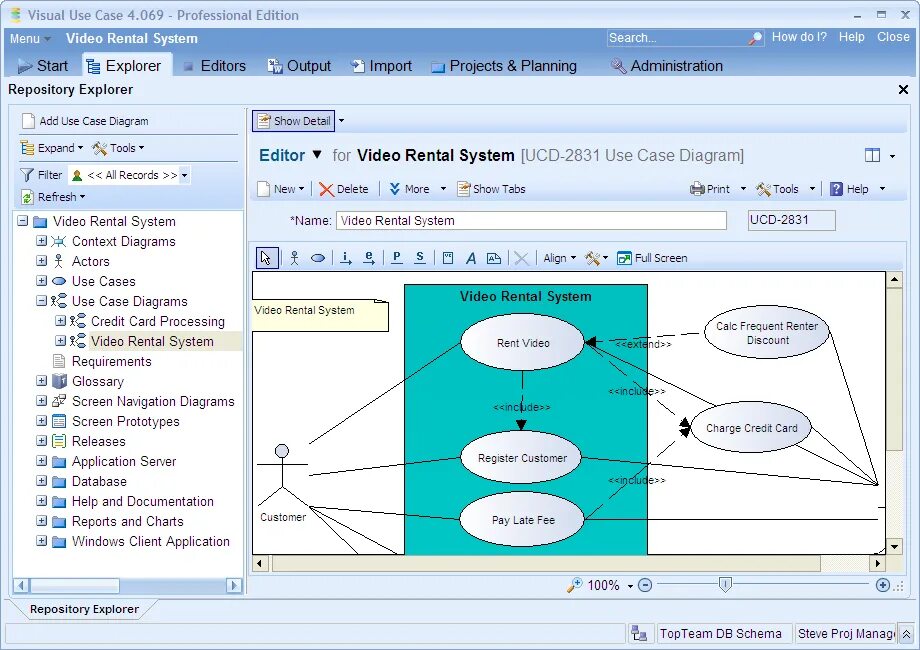The height and width of the screenshot is (650, 920).
Task: Switch to the Editors tab
Action: (214, 66)
